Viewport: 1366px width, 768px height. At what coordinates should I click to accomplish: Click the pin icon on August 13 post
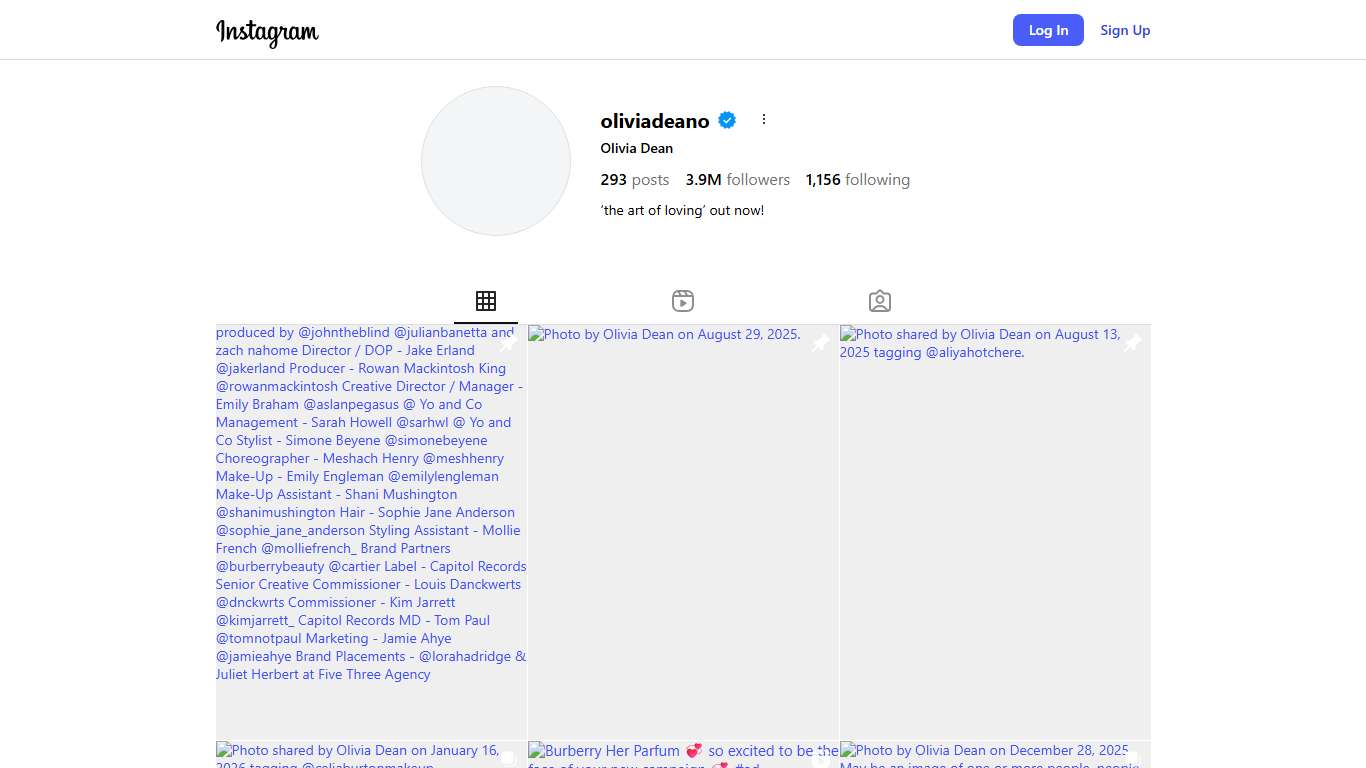point(1132,343)
